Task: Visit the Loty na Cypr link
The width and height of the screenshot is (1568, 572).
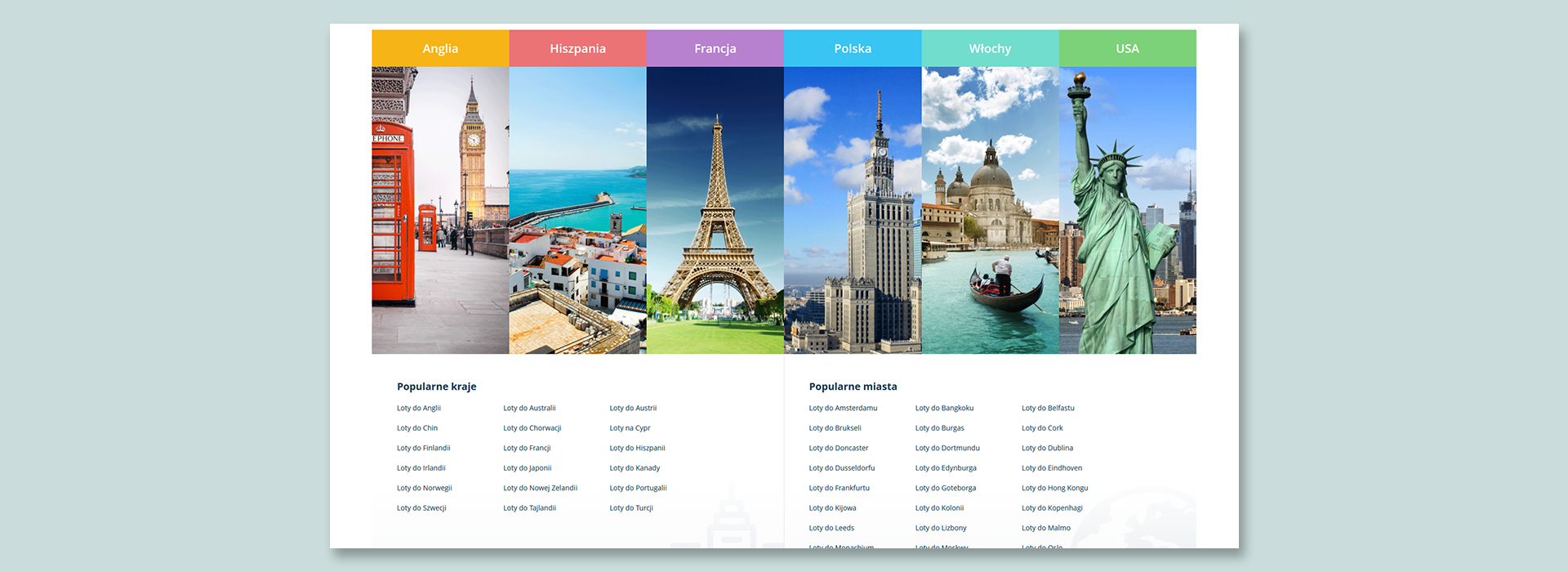Action: (x=630, y=428)
